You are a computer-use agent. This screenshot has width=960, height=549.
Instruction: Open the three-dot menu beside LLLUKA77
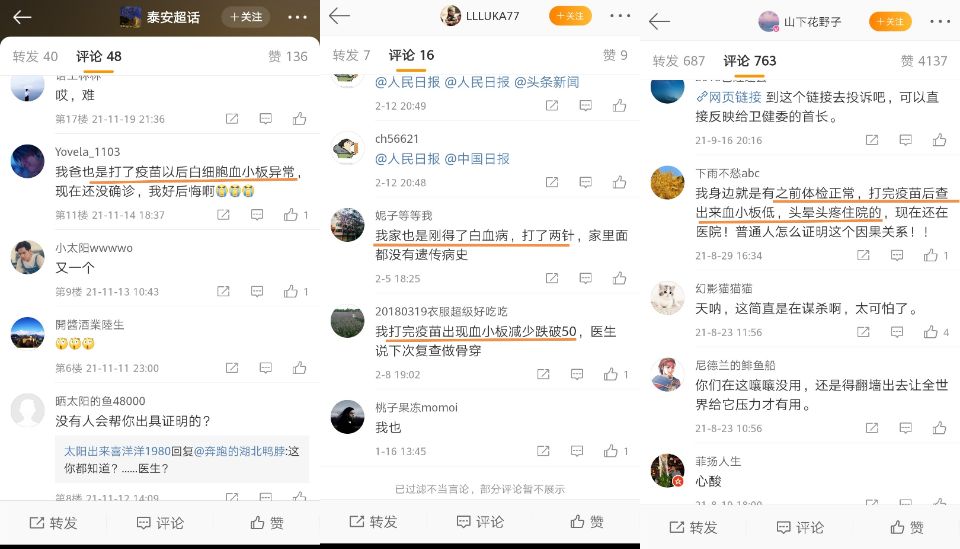[x=620, y=16]
